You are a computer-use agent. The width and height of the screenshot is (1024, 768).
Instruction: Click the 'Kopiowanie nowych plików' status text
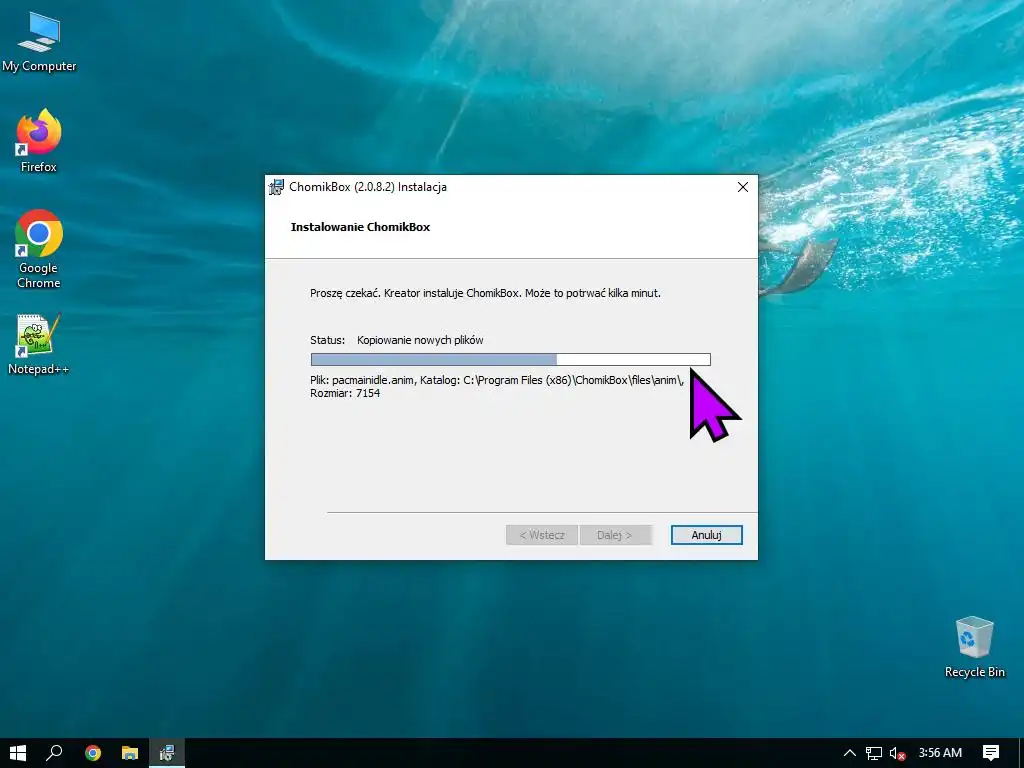(420, 340)
